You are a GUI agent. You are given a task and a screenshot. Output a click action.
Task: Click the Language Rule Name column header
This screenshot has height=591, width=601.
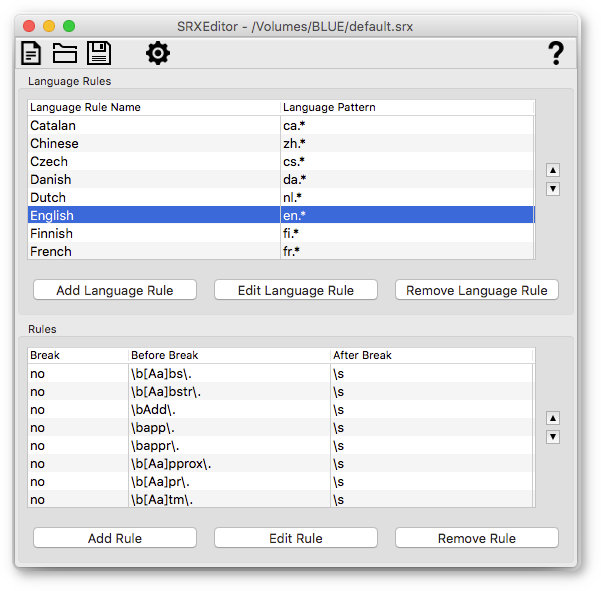(154, 107)
